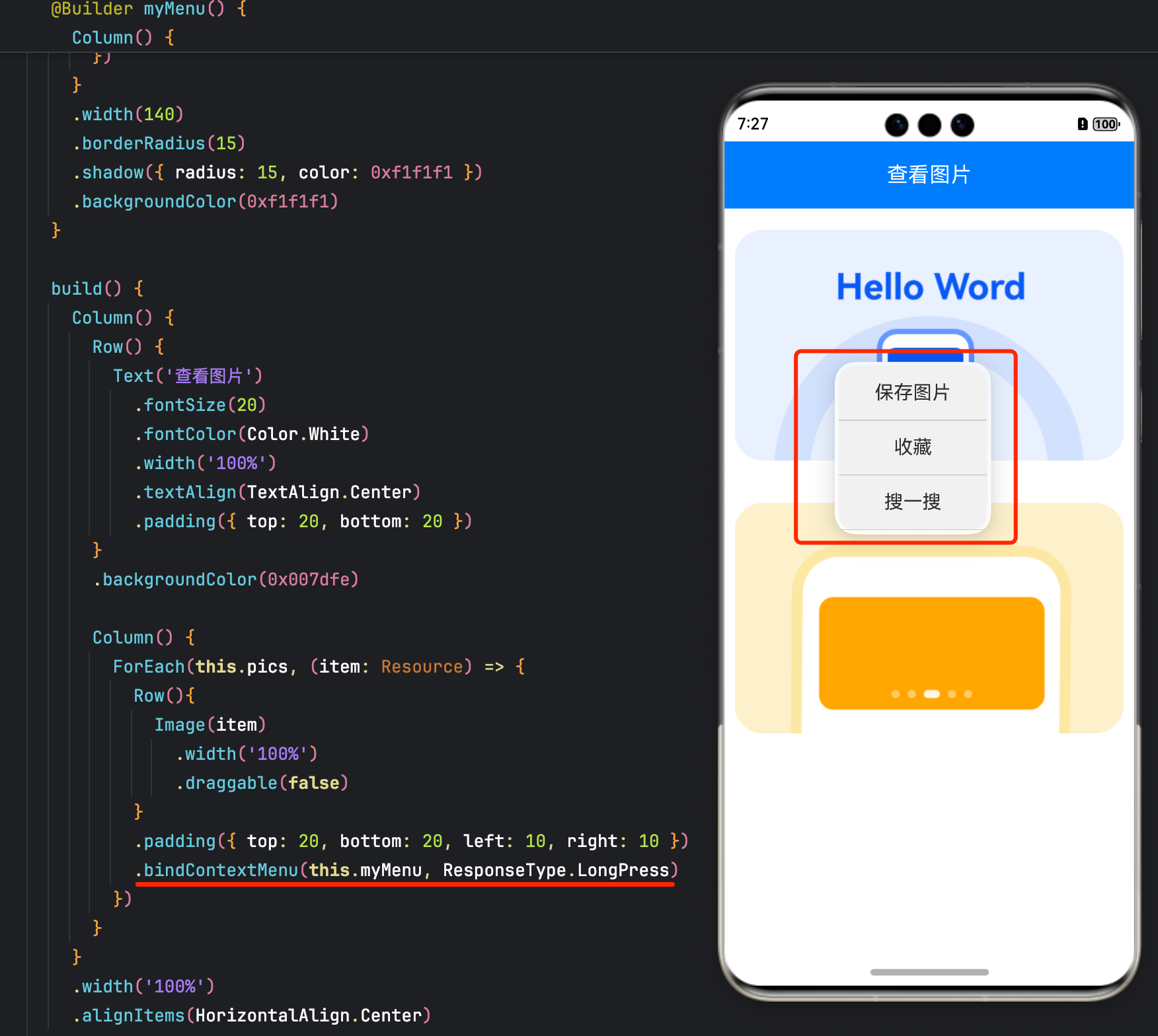The image size is (1158, 1036).
Task: Click the .backgroundColor(0x007dfe) line
Action: (x=226, y=579)
